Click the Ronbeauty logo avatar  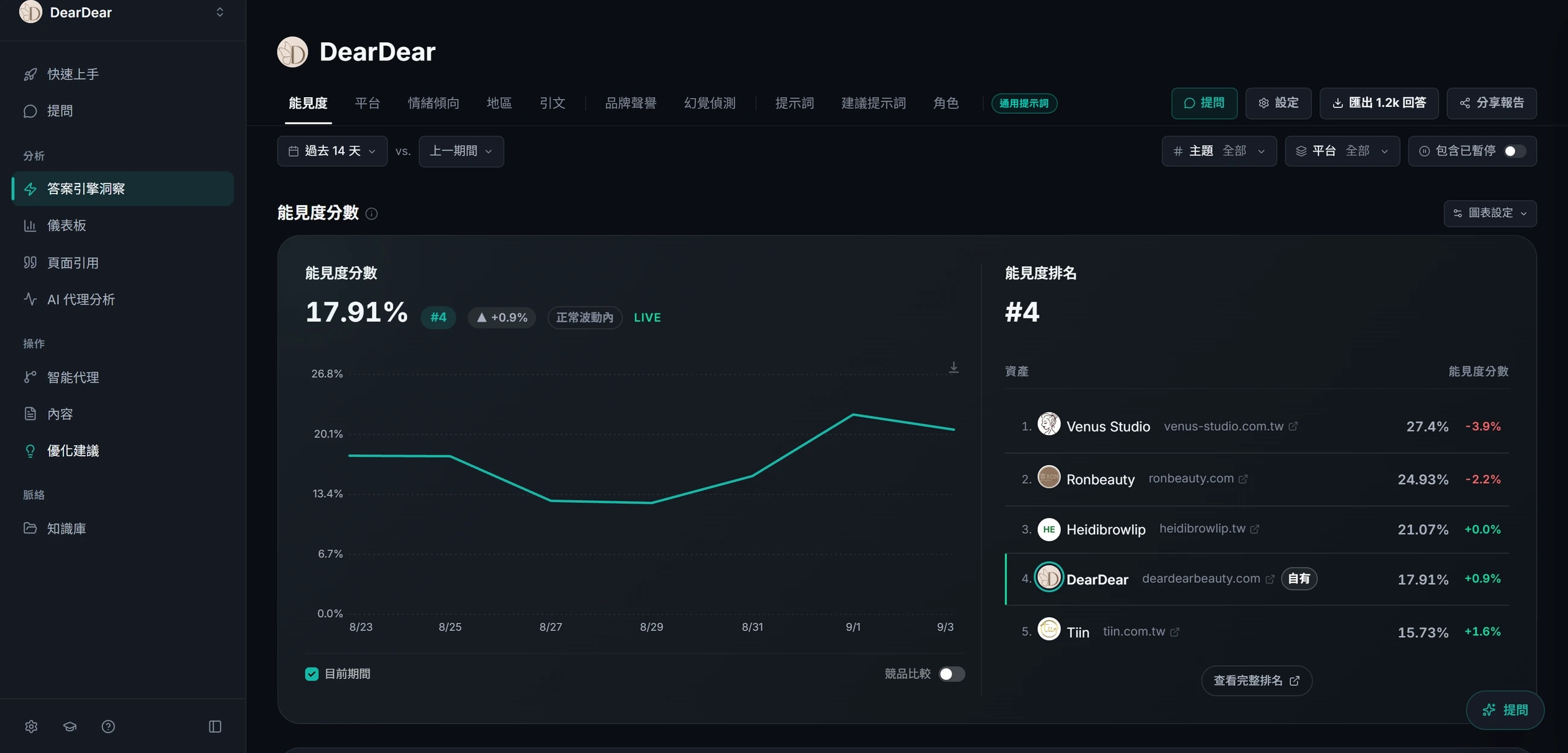click(x=1048, y=477)
